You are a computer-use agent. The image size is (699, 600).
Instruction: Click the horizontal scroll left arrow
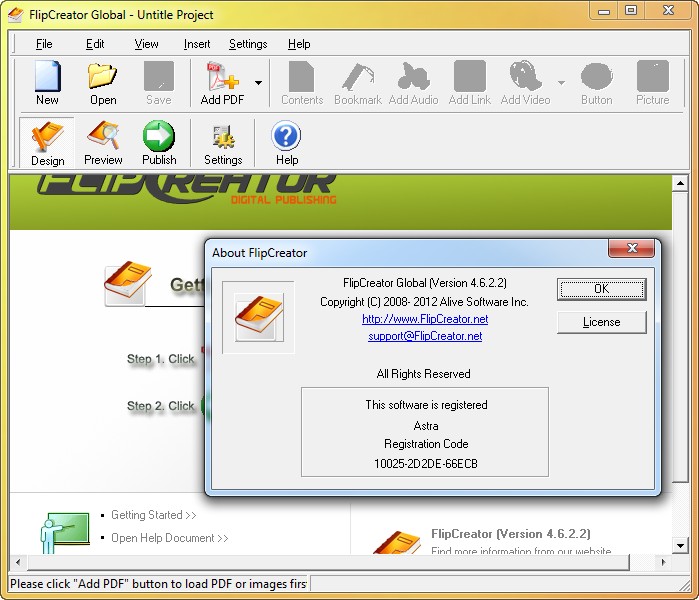coord(17,562)
